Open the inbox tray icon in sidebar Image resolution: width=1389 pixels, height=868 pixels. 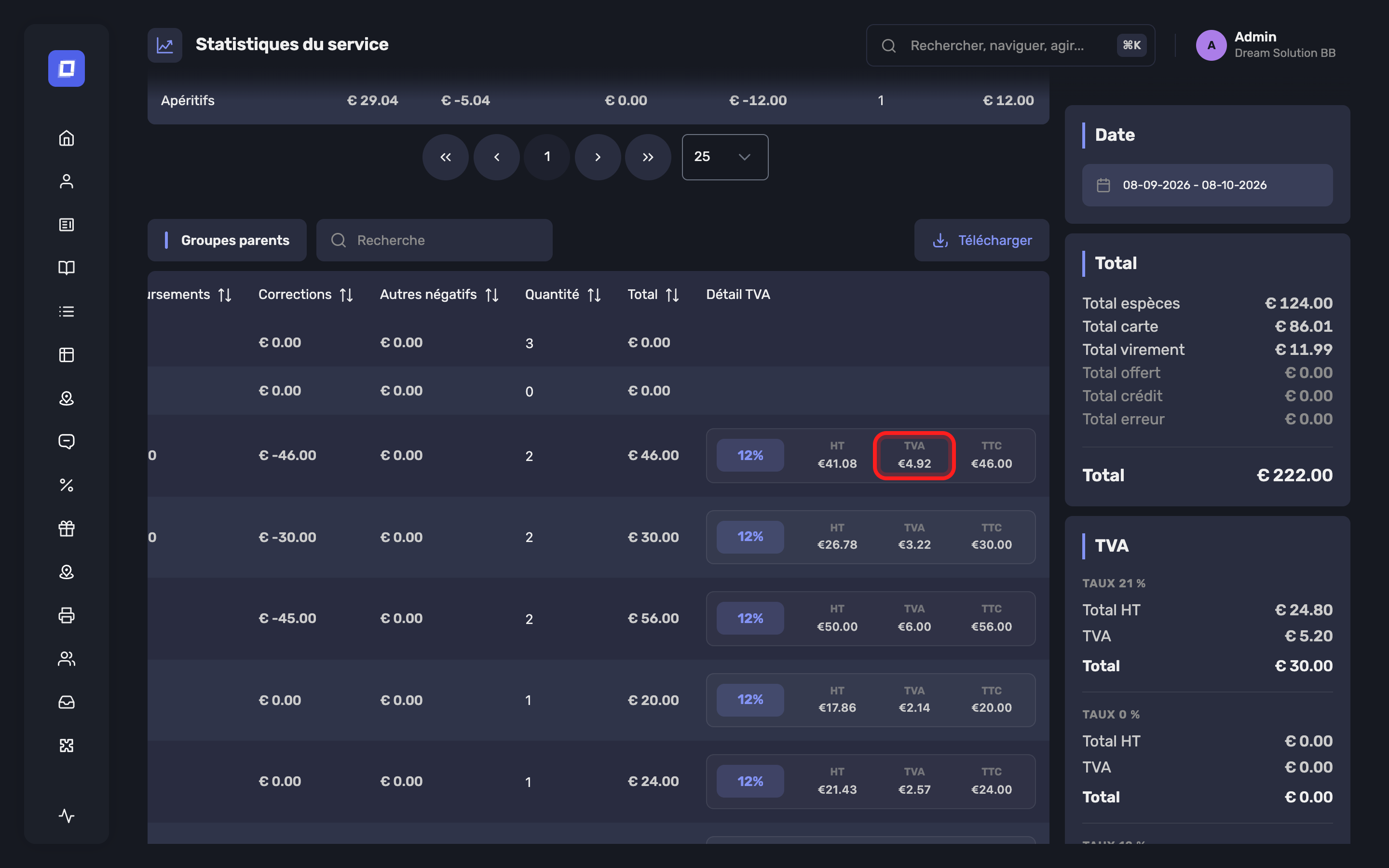pos(67,702)
